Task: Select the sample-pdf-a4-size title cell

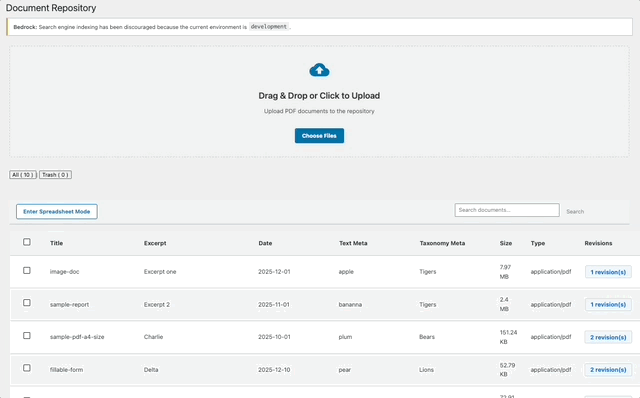Action: point(77,337)
